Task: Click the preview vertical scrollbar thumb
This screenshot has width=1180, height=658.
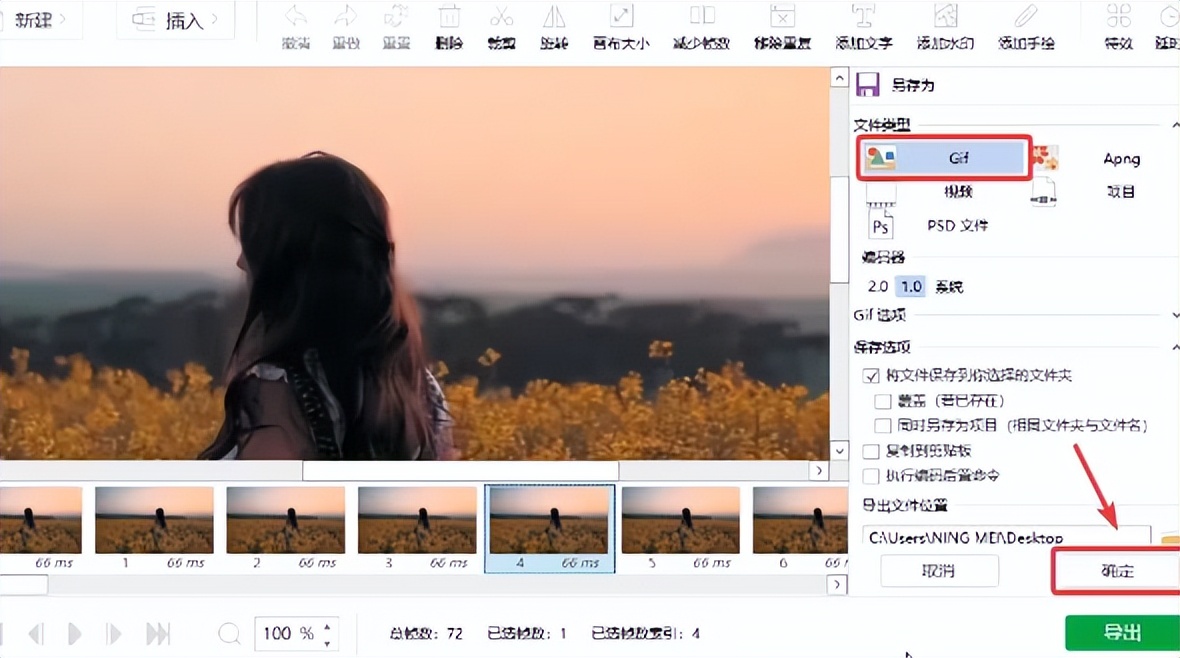Action: (839, 230)
